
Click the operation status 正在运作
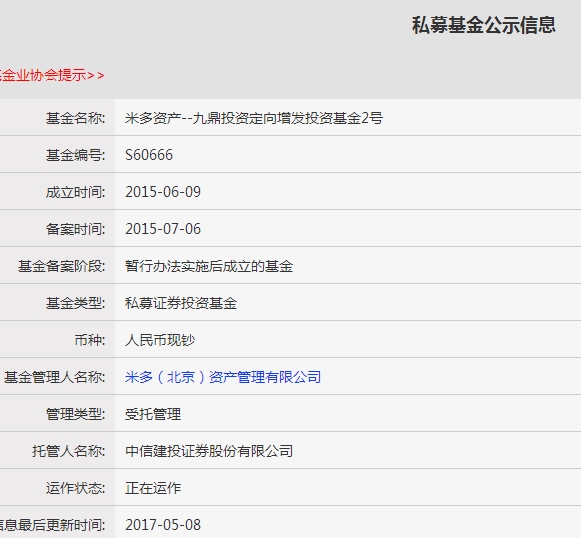coord(153,488)
